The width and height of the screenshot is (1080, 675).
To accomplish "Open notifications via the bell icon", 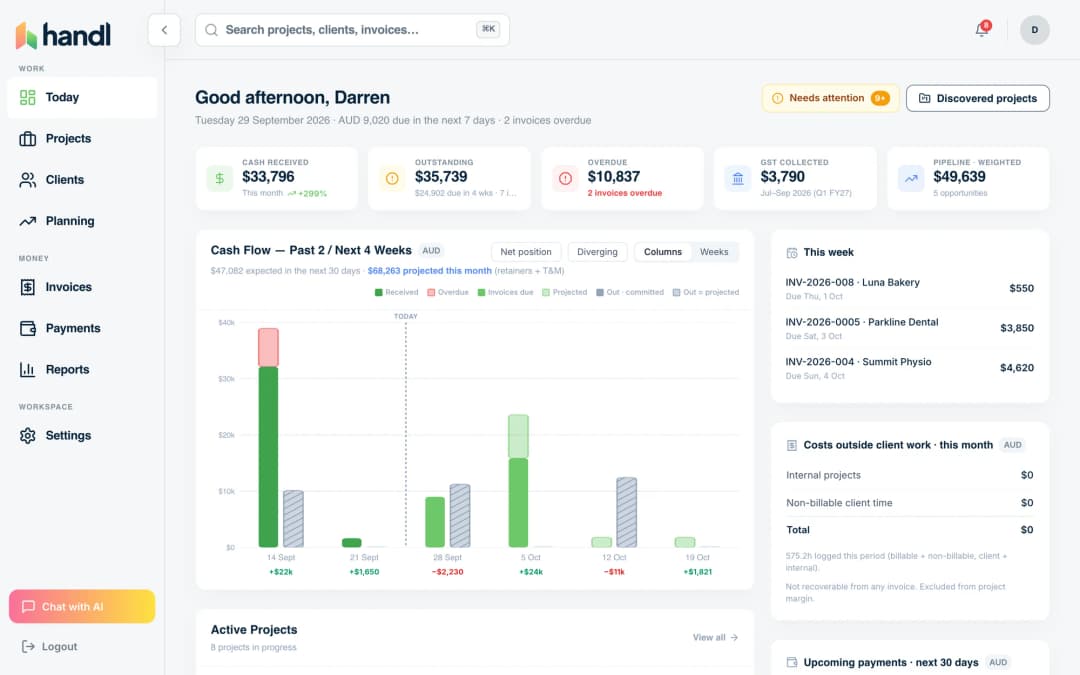I will (x=982, y=30).
